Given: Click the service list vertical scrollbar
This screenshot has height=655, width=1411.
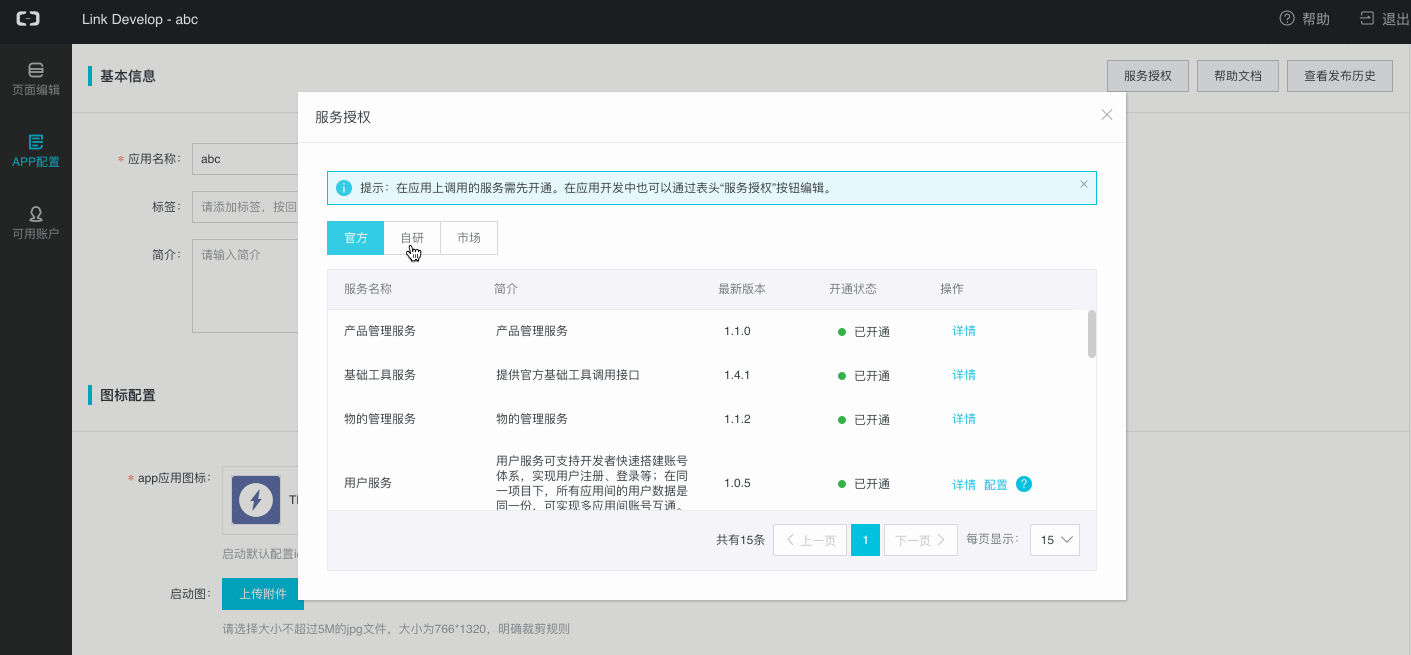Looking at the screenshot, I should (x=1092, y=333).
